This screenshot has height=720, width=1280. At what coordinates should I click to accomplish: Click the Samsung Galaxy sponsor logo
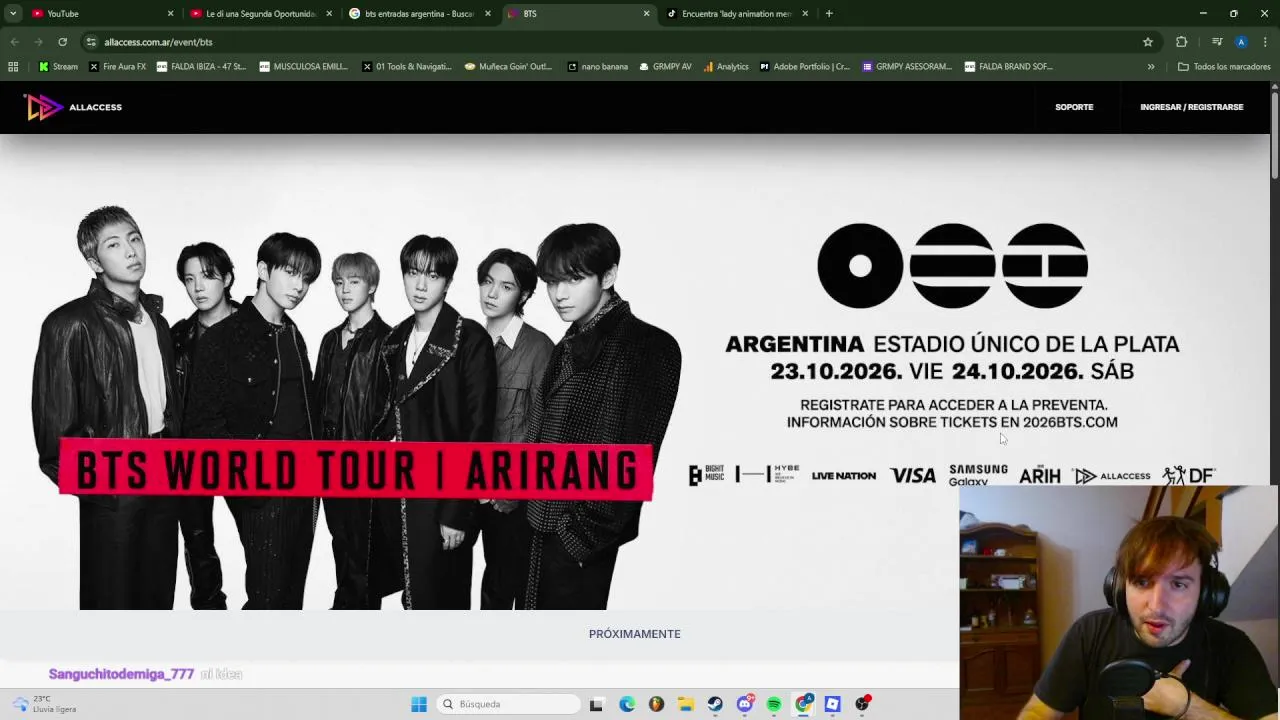(978, 475)
